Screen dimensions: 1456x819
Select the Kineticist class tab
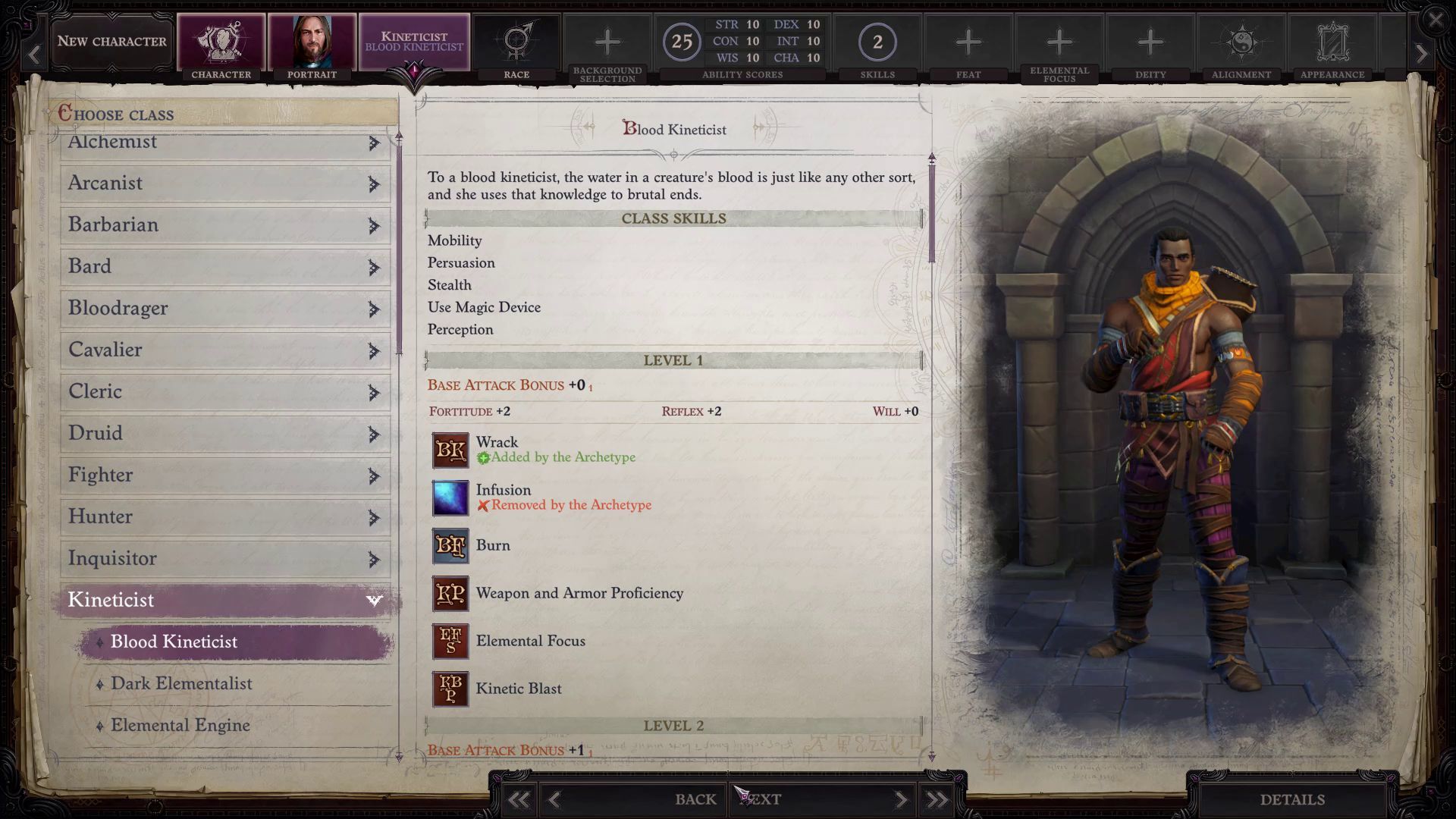(x=414, y=42)
